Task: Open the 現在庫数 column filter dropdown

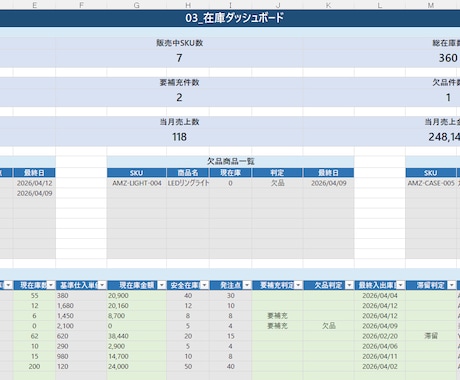Action: 51,285
